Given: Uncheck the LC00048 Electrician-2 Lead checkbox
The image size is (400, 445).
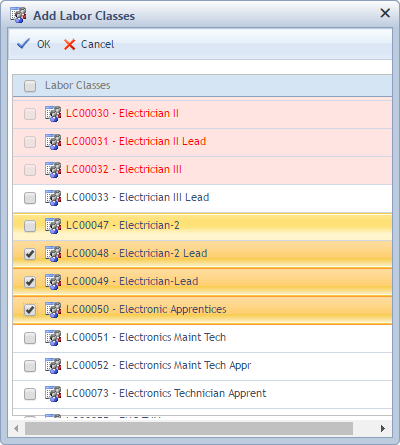Looking at the screenshot, I should pyautogui.click(x=30, y=254).
